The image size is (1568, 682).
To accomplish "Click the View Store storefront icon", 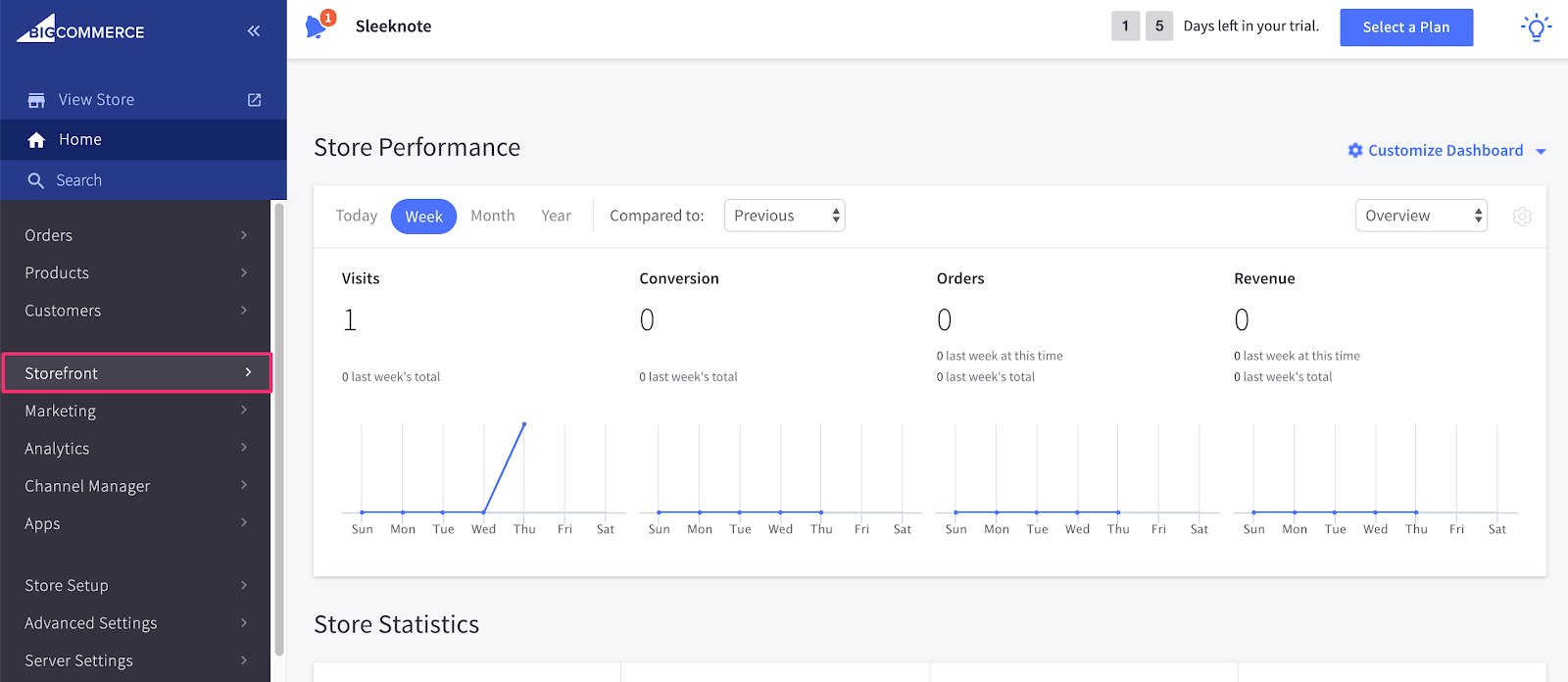I will click(36, 100).
